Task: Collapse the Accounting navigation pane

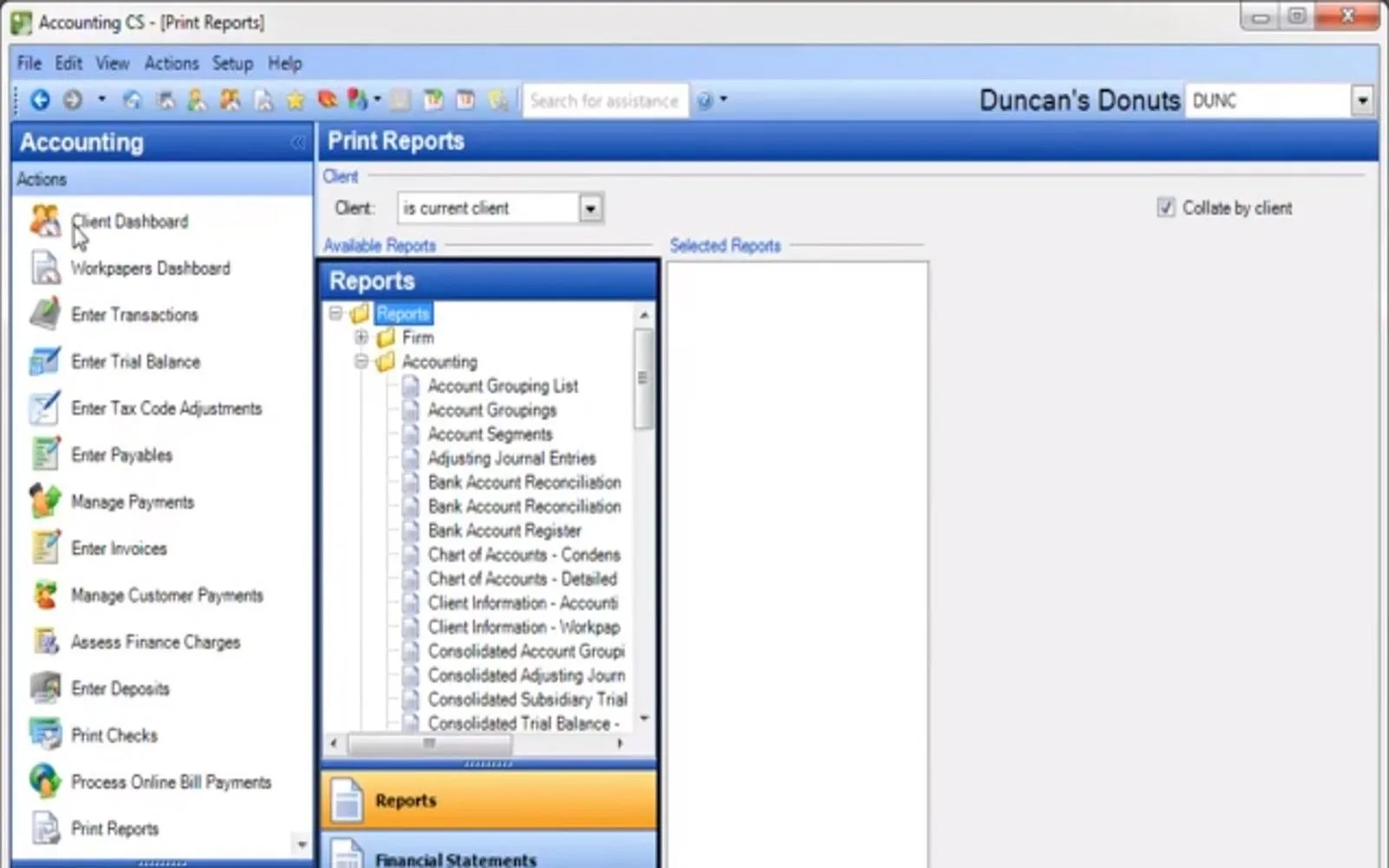Action: (x=298, y=142)
